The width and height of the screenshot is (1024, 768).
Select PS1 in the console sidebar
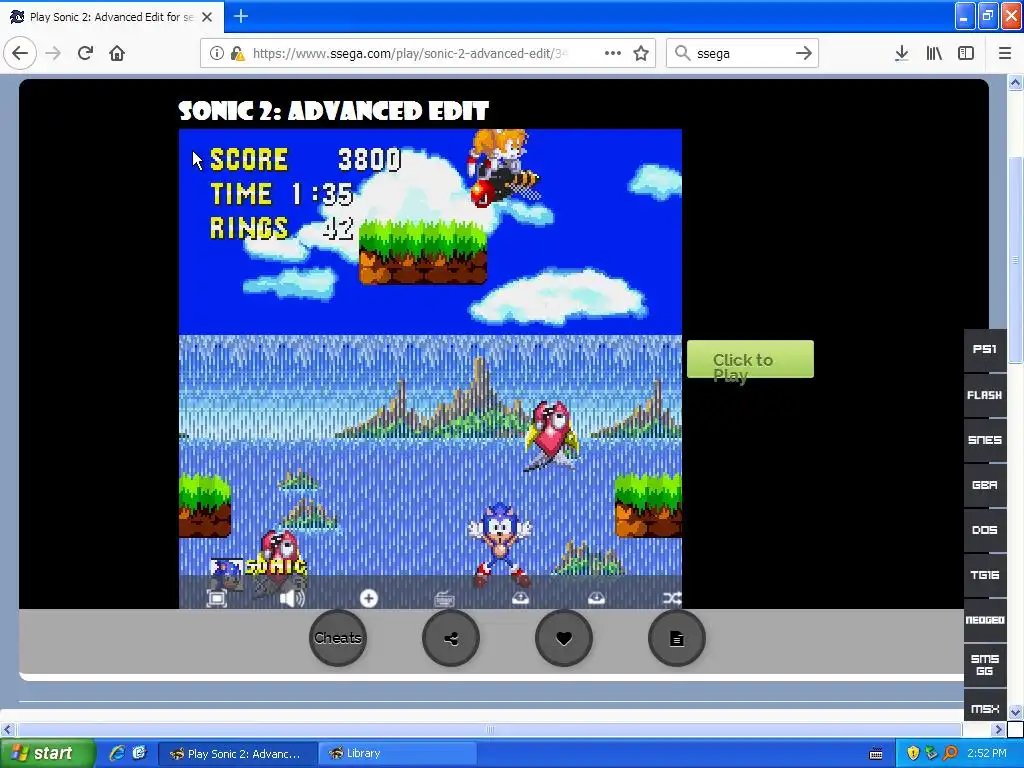[x=985, y=349]
